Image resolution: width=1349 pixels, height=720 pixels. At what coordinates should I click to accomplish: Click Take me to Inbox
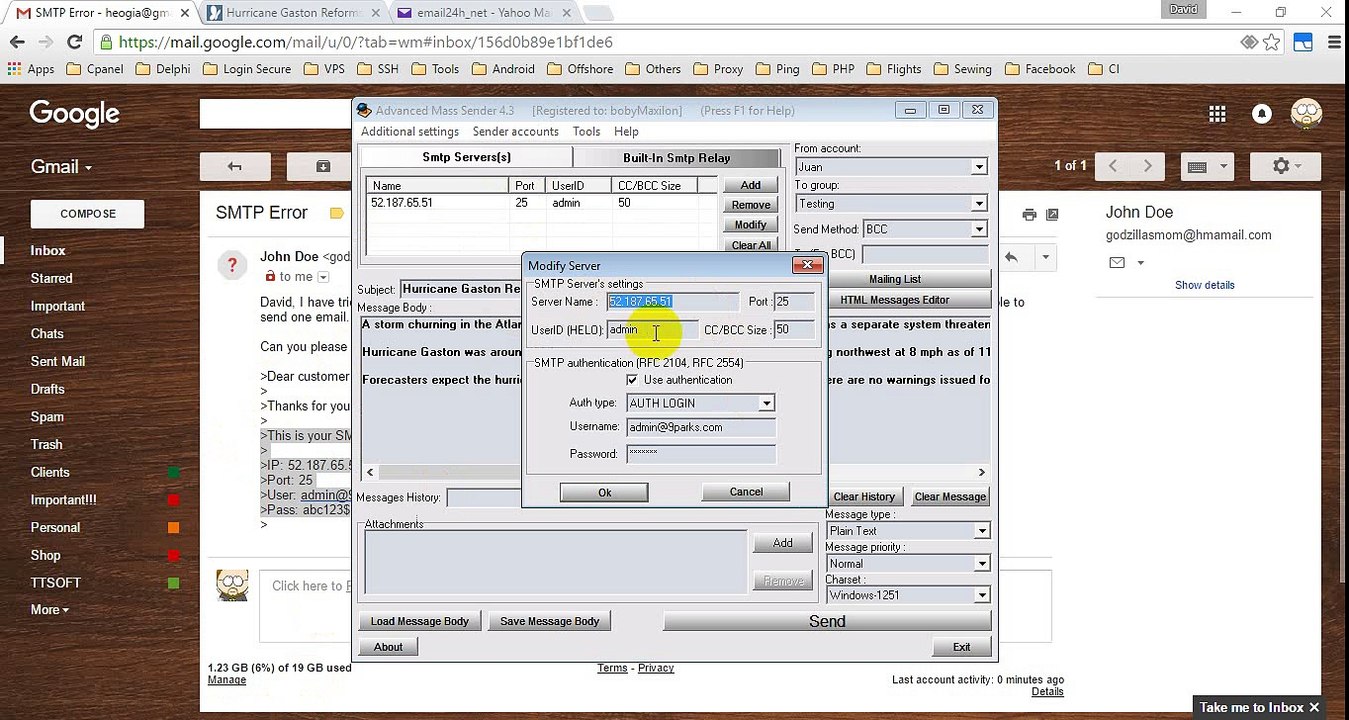click(x=1251, y=707)
